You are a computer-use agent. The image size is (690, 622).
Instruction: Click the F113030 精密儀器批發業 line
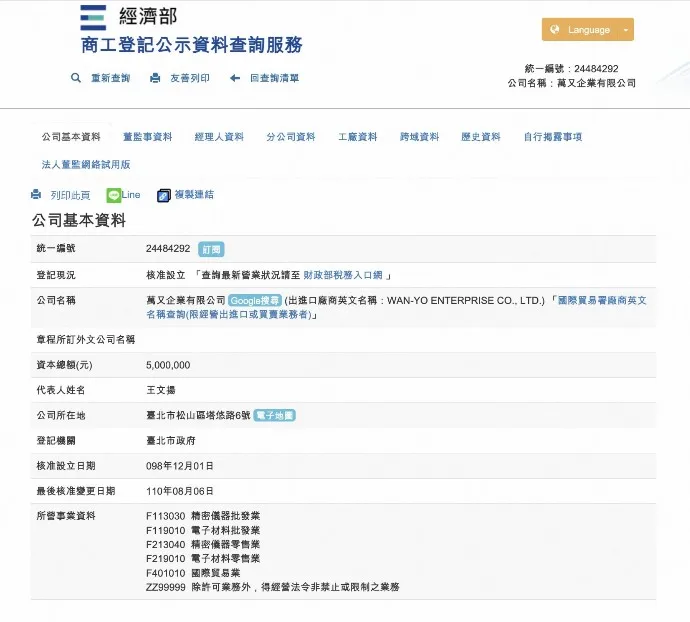pyautogui.click(x=203, y=516)
